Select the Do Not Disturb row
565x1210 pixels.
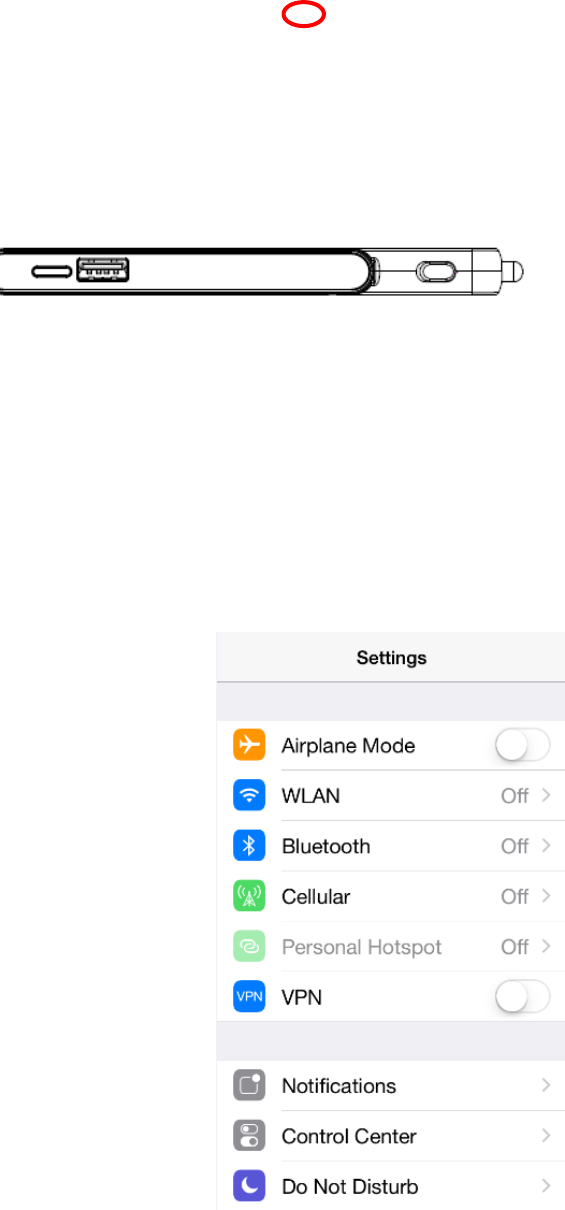tap(391, 1186)
